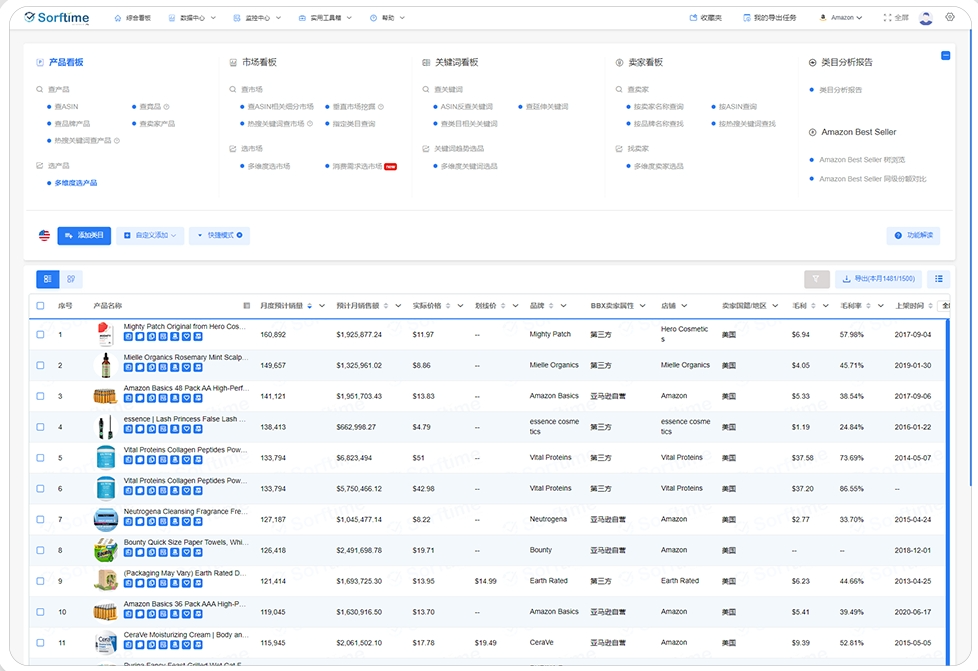The image size is (978, 671).
Task: Click the Mighty Patch product thumbnail
Action: click(x=105, y=334)
